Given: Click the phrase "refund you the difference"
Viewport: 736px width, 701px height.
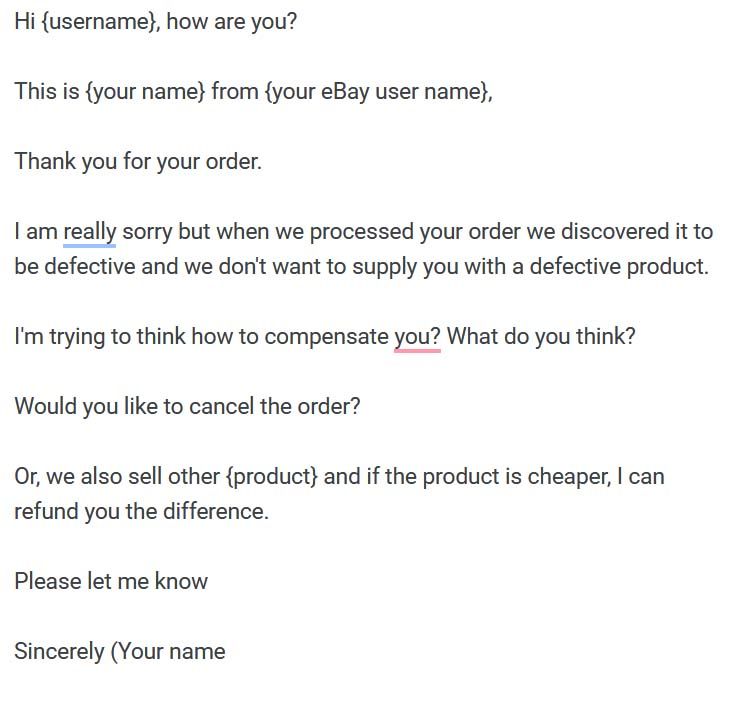Looking at the screenshot, I should (x=139, y=511).
